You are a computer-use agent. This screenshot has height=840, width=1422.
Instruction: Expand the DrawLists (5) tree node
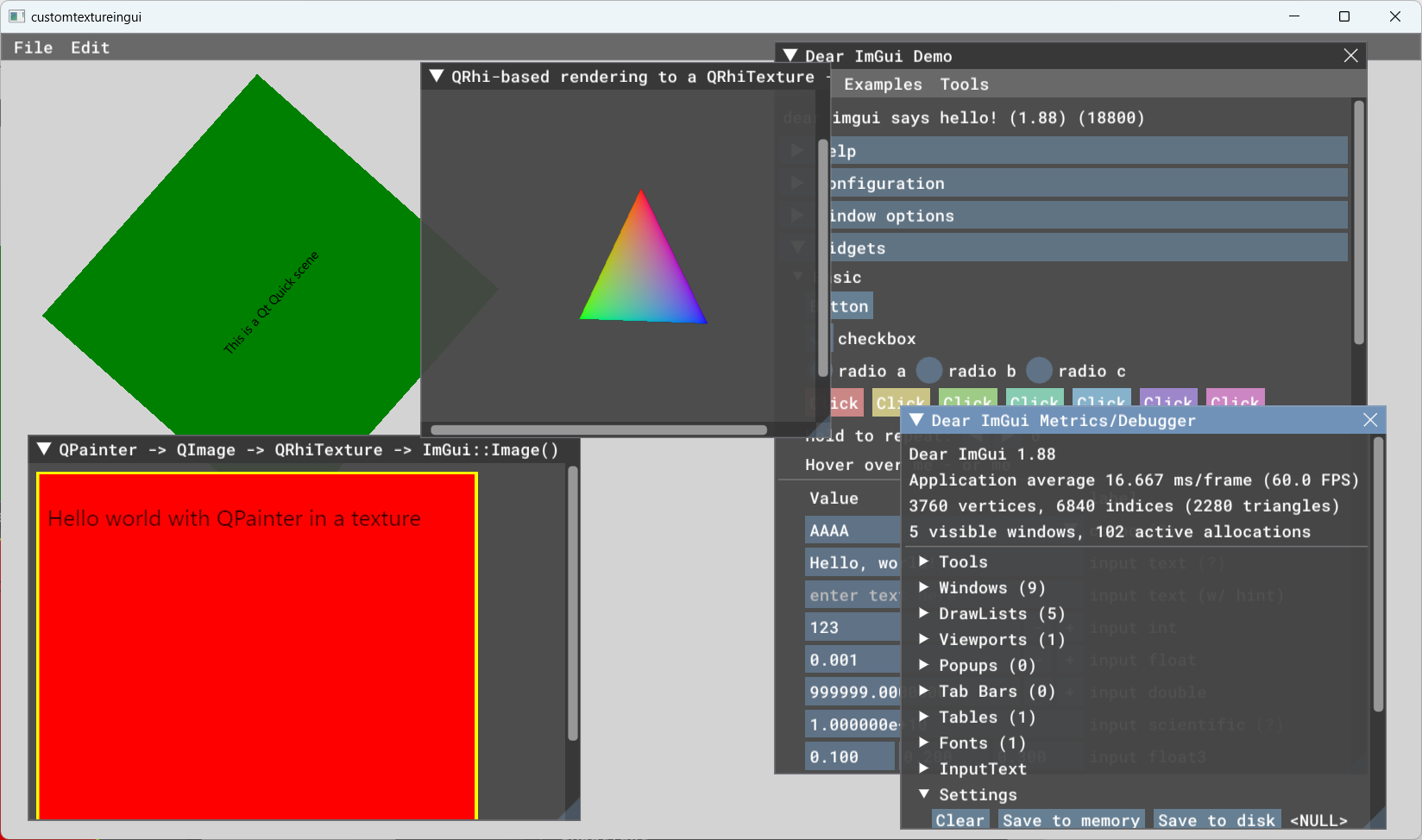[x=924, y=613]
